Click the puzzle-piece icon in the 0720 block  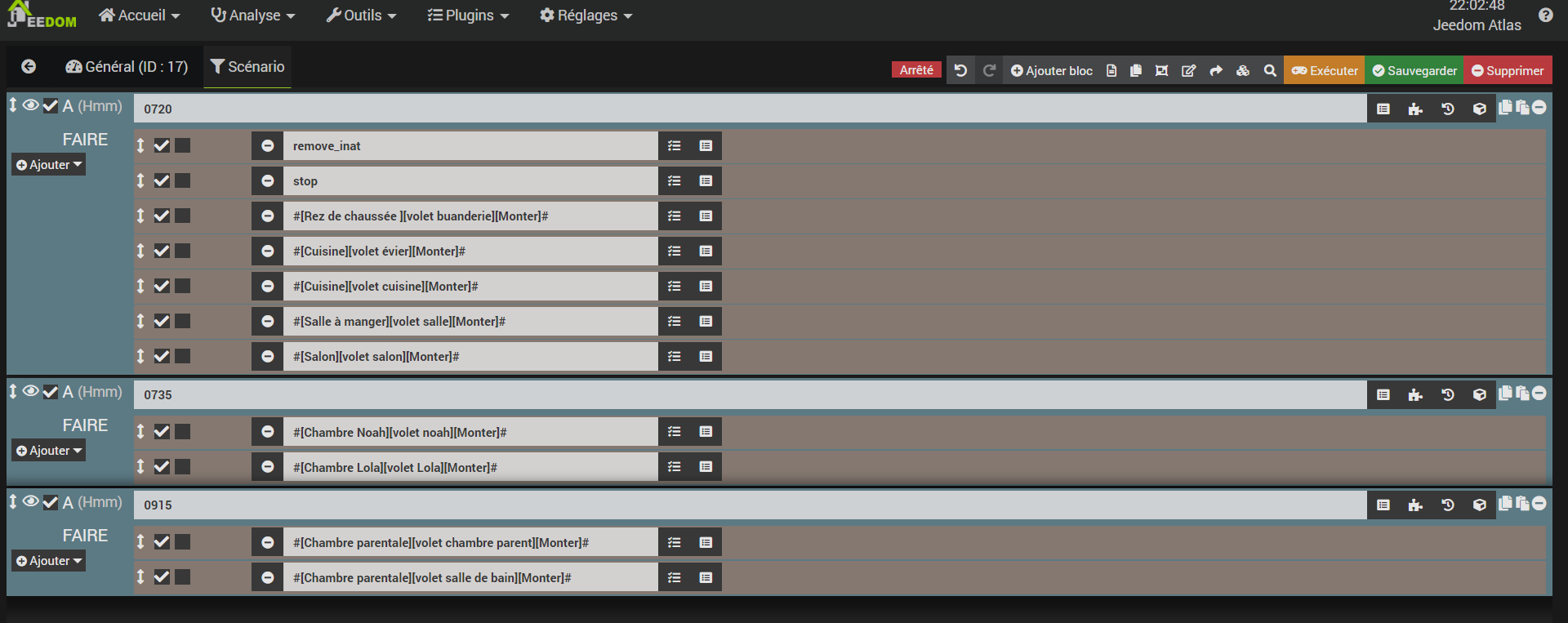point(1415,109)
